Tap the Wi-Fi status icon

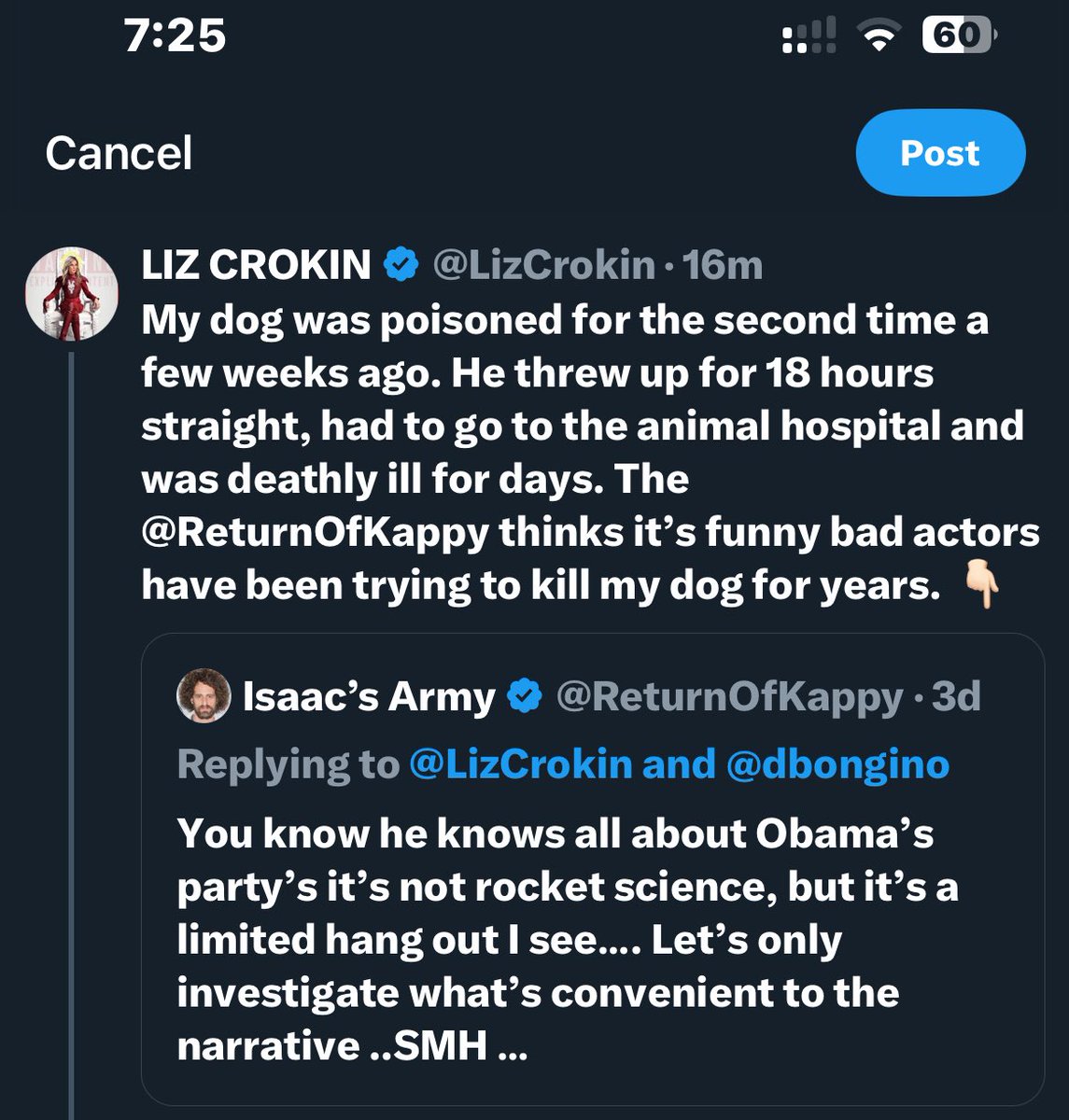(x=877, y=38)
